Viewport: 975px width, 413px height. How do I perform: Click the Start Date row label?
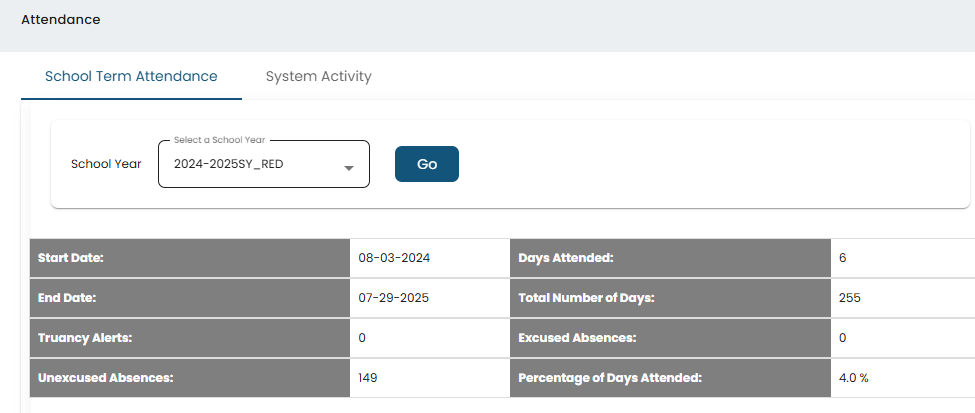tap(71, 258)
